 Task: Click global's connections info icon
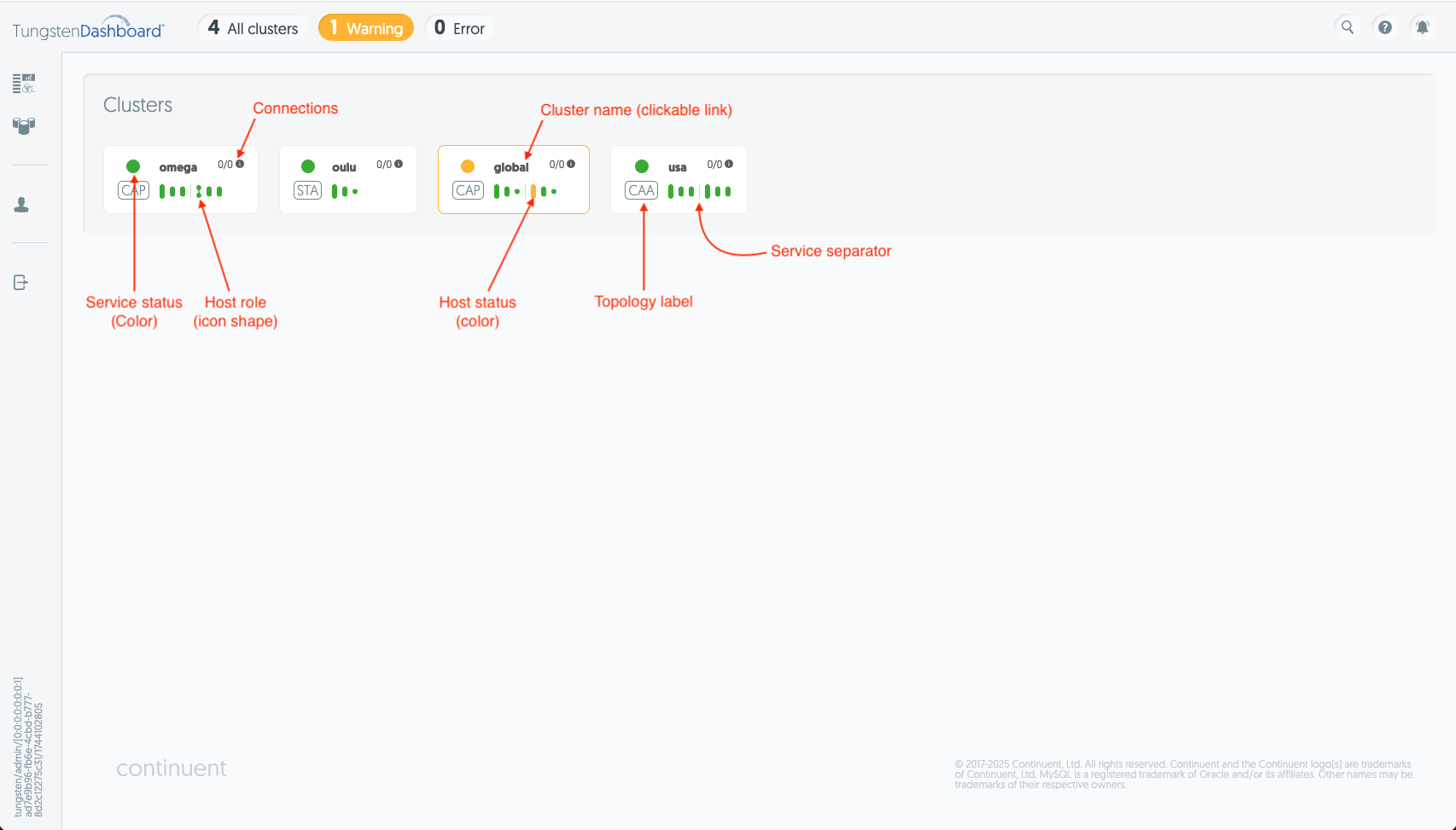(x=571, y=164)
